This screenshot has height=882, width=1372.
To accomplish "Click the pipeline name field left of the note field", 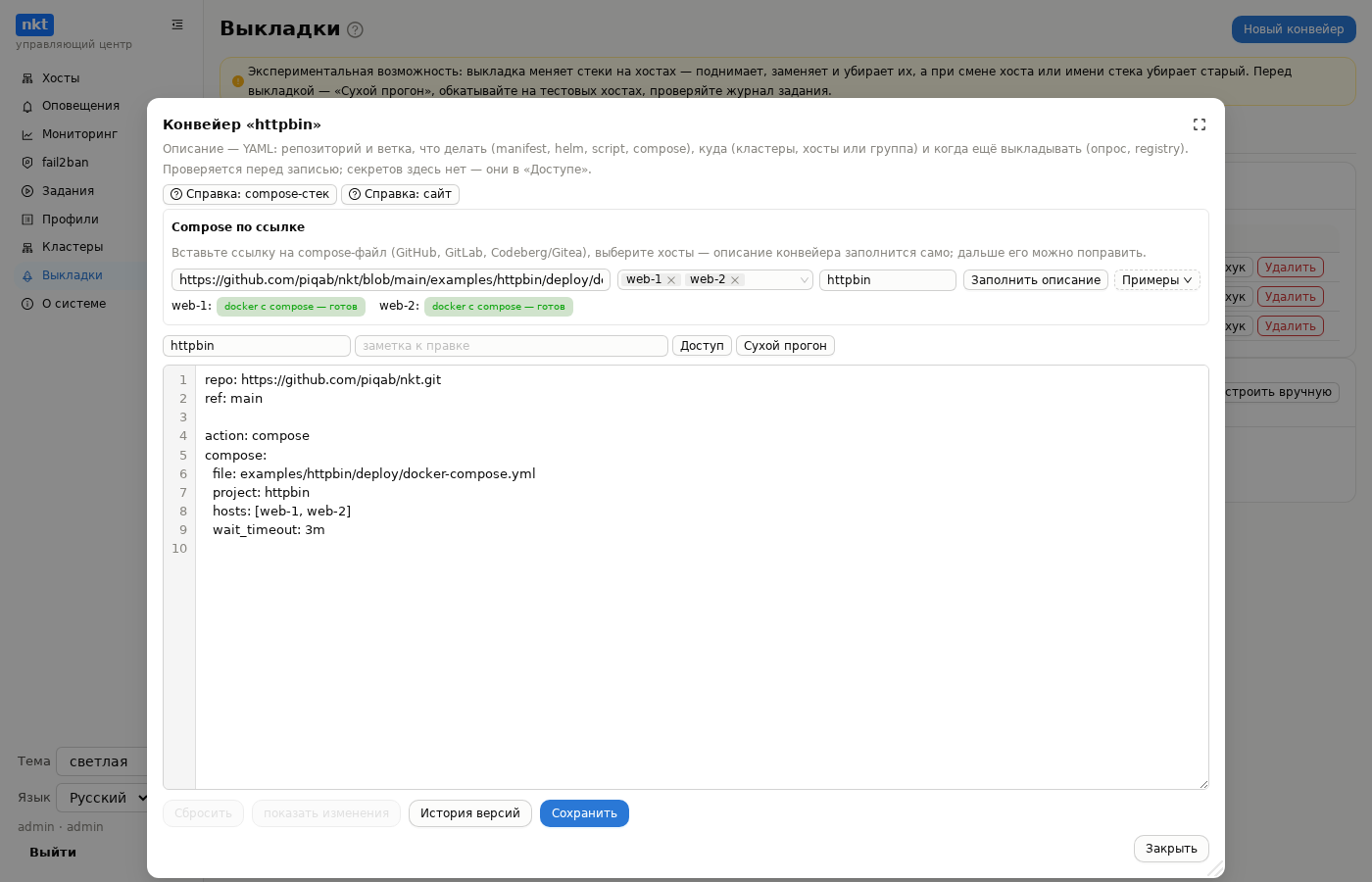I will [257, 346].
